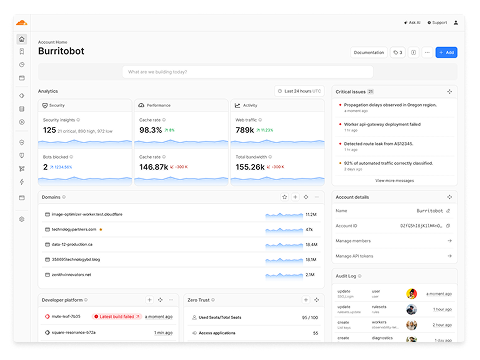The image size is (480, 360).
Task: Copy the Account ID using copy icon
Action: coord(448,226)
